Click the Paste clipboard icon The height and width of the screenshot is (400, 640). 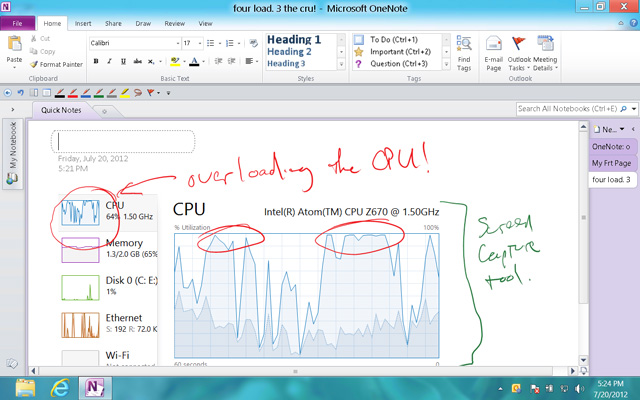click(x=14, y=45)
